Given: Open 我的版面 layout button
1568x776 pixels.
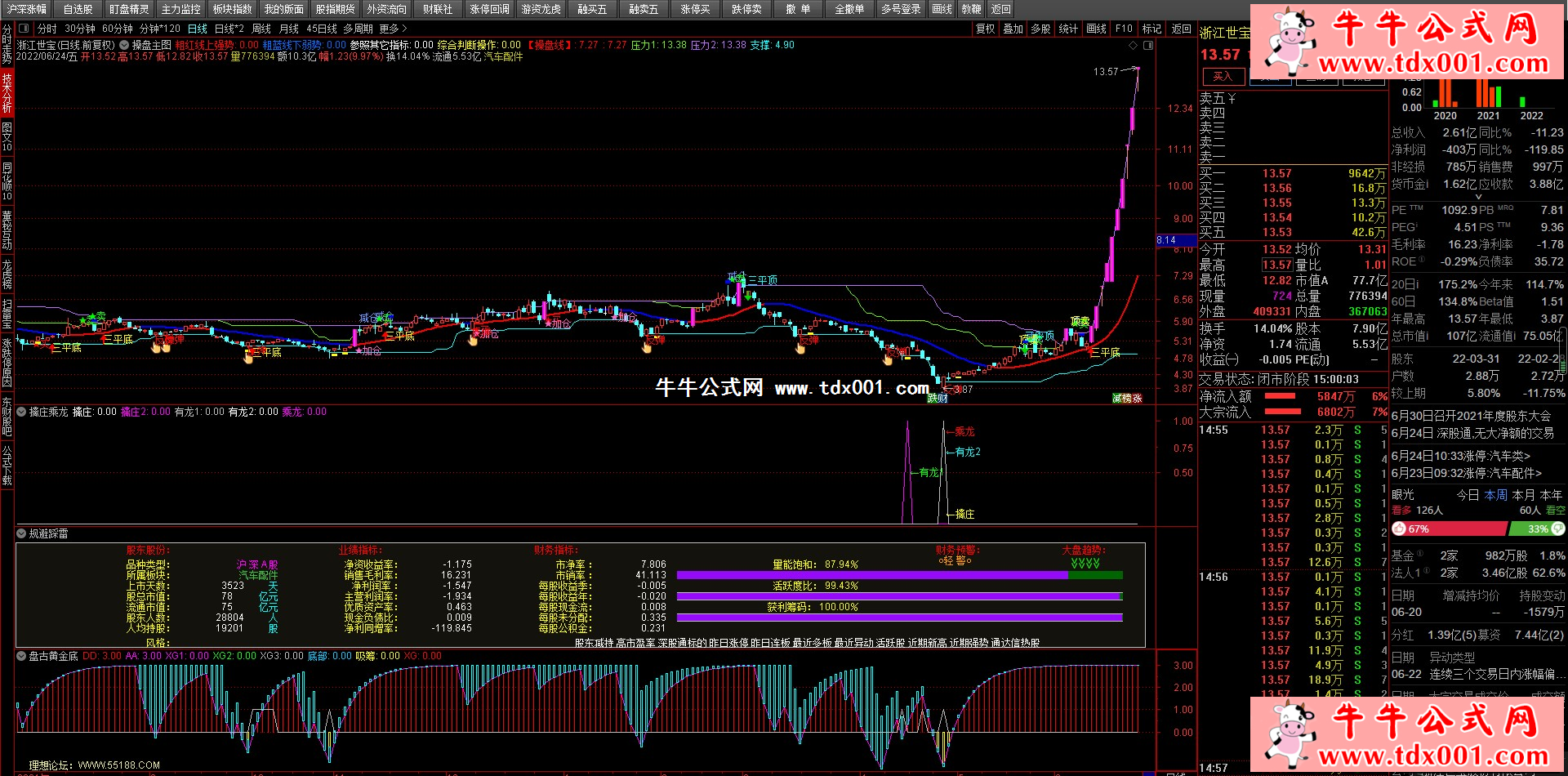Looking at the screenshot, I should click(x=284, y=9).
